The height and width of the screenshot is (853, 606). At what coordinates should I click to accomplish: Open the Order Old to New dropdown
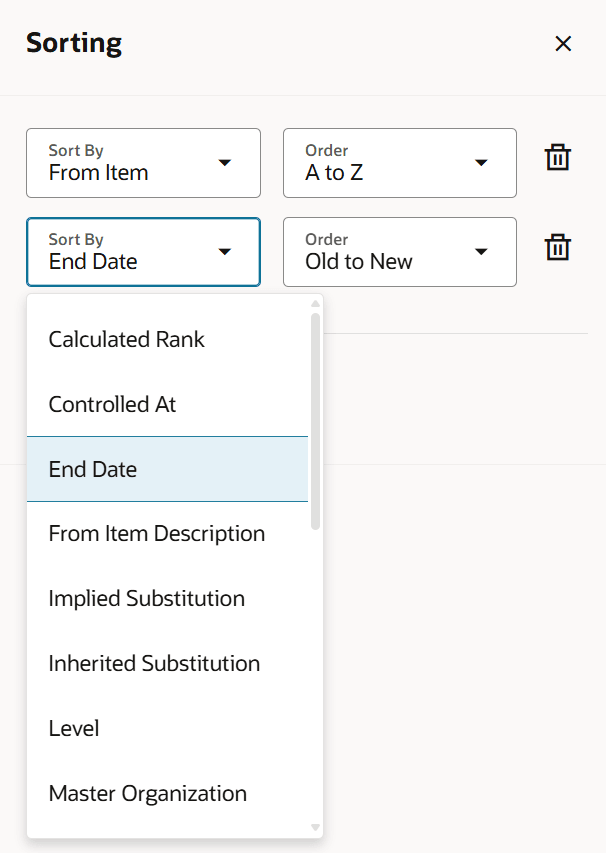tap(399, 252)
